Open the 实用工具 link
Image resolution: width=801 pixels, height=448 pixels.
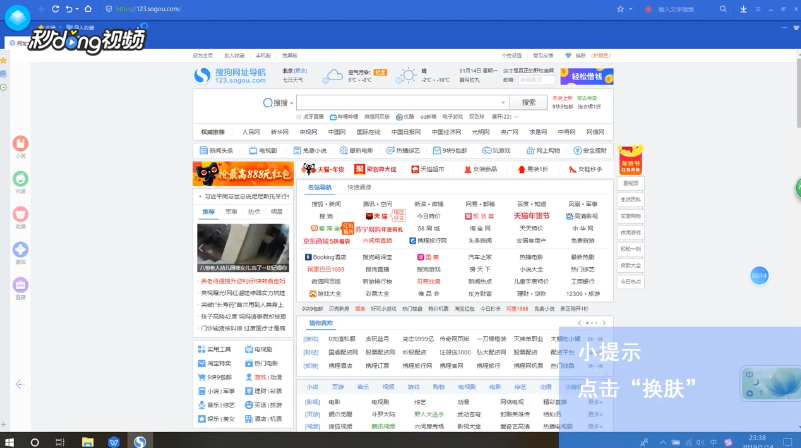(215, 349)
